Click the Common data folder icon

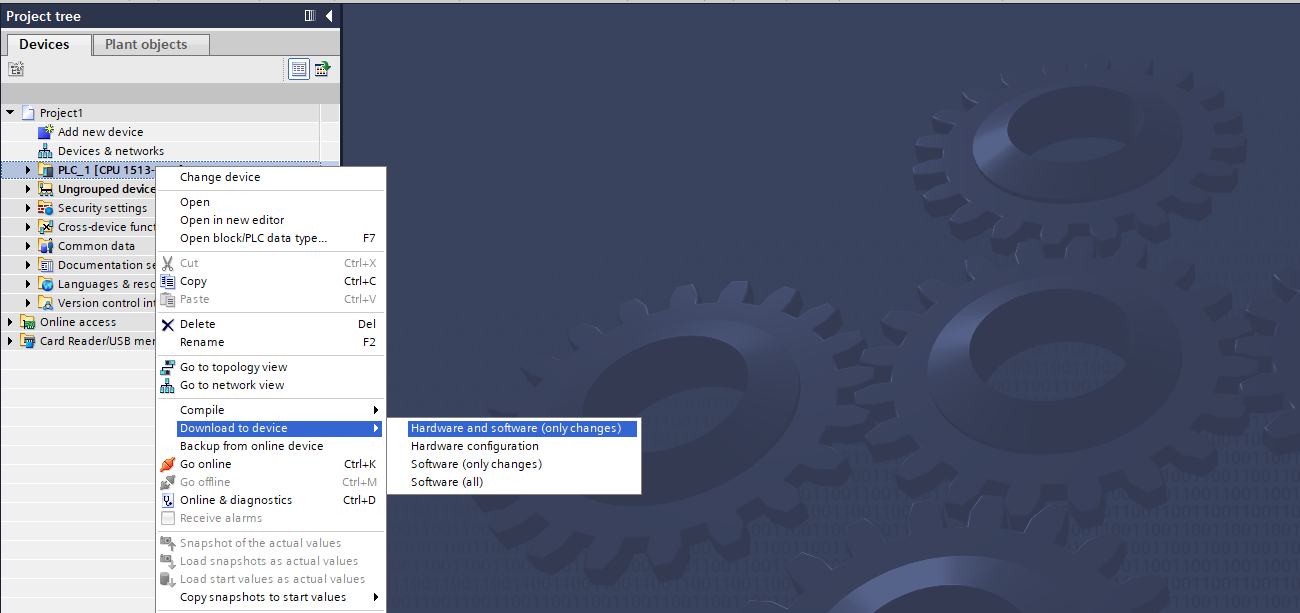[45, 246]
